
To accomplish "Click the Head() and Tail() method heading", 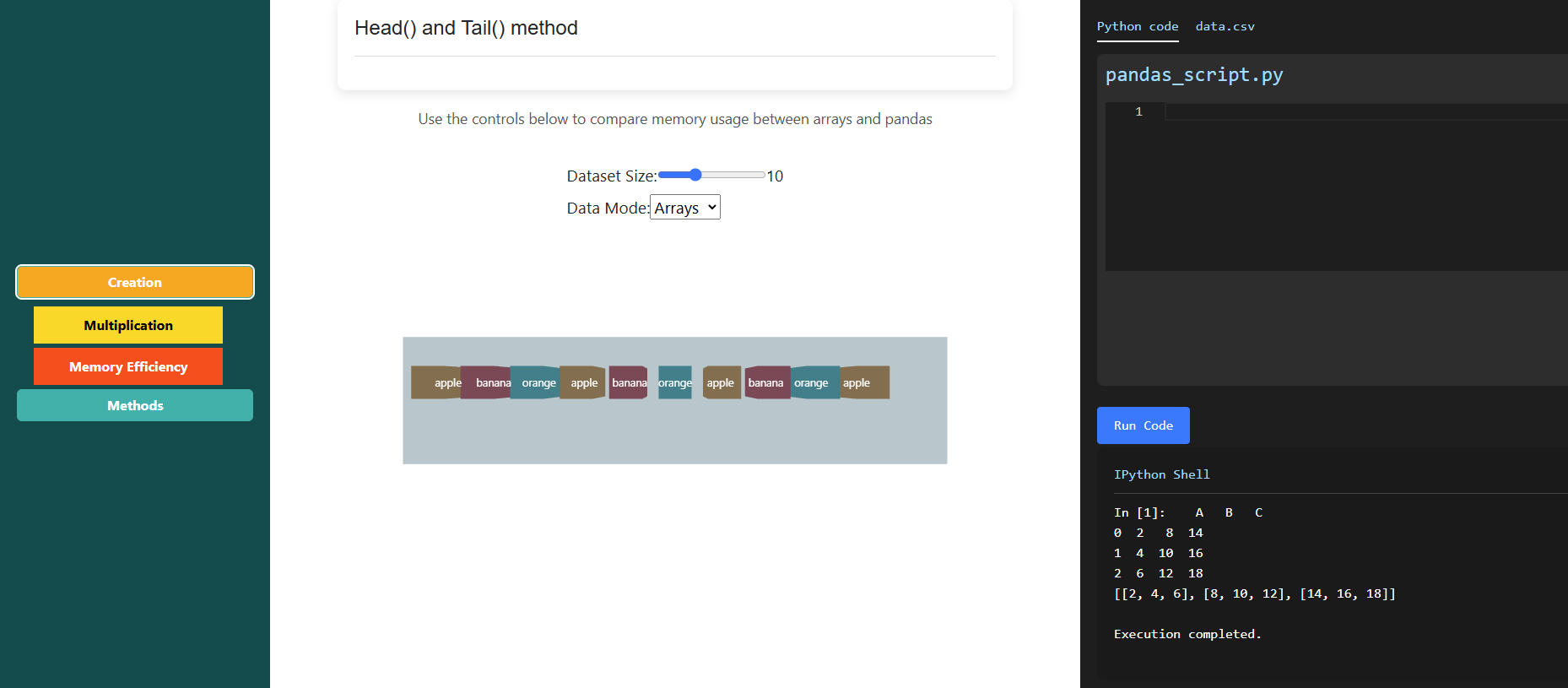I will pyautogui.click(x=466, y=28).
